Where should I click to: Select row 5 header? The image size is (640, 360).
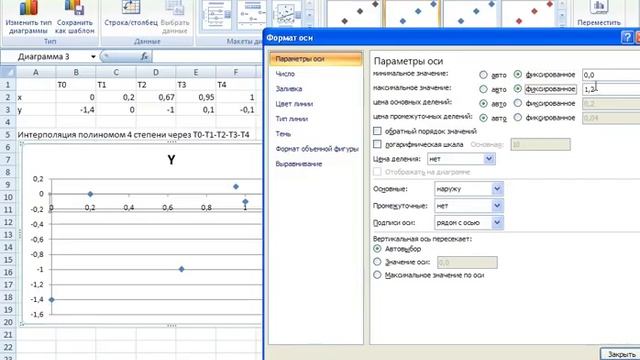7,135
